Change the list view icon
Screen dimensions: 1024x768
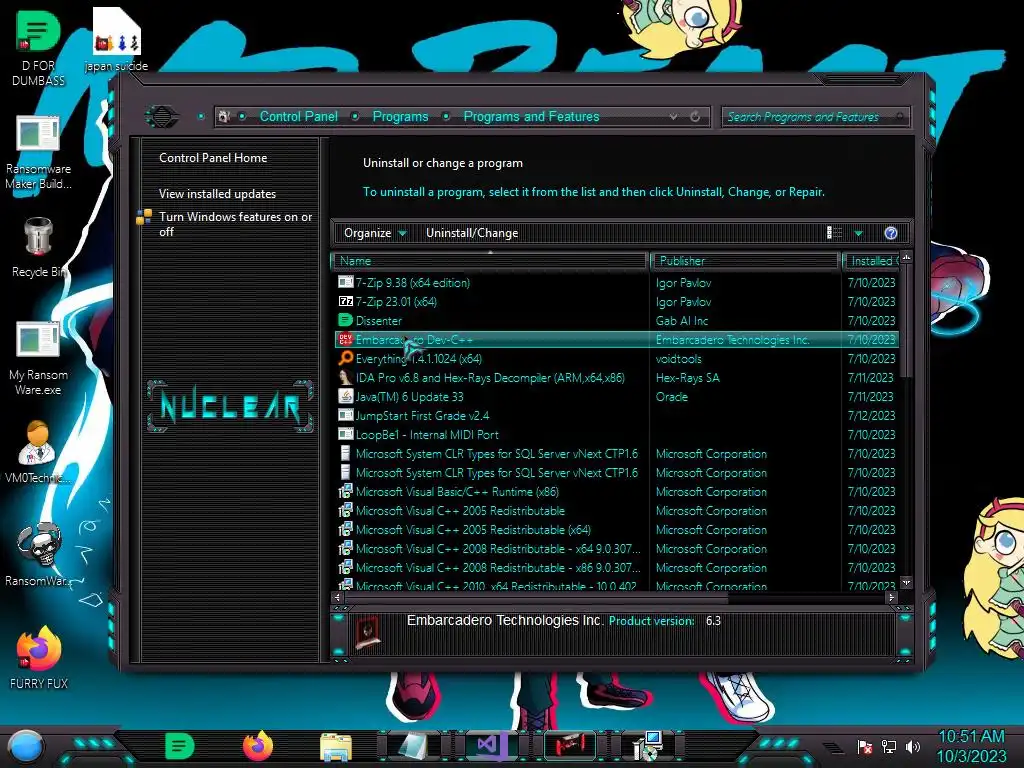click(835, 233)
